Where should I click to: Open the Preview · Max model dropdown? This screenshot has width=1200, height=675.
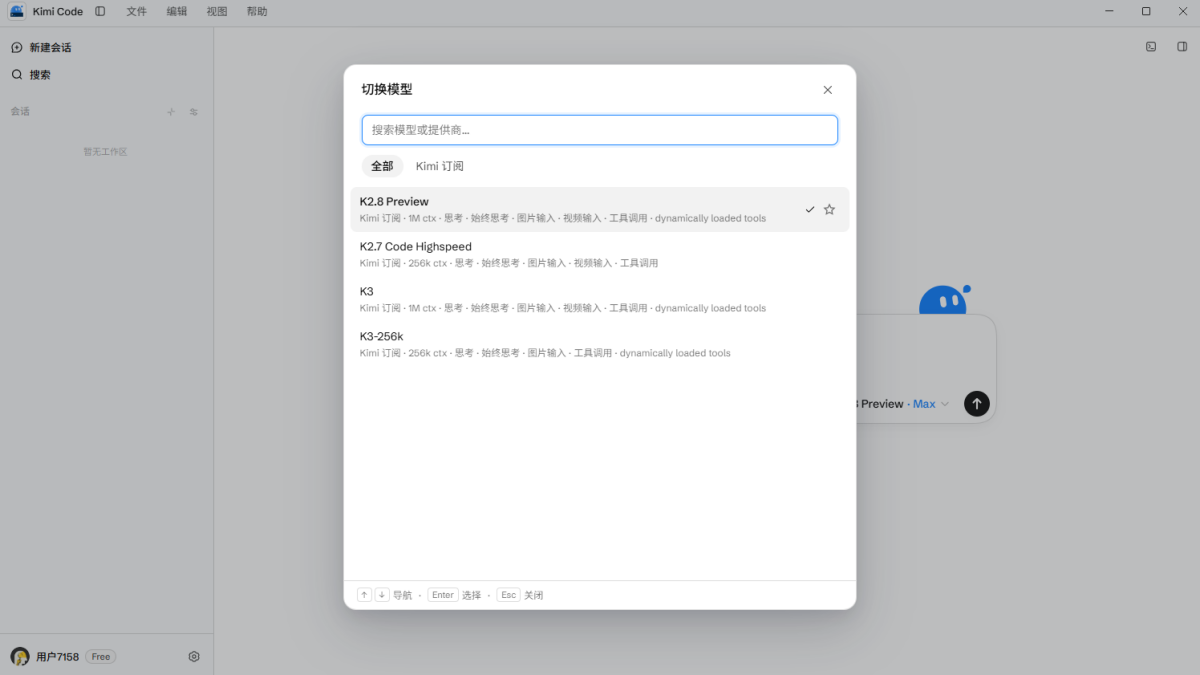point(903,404)
